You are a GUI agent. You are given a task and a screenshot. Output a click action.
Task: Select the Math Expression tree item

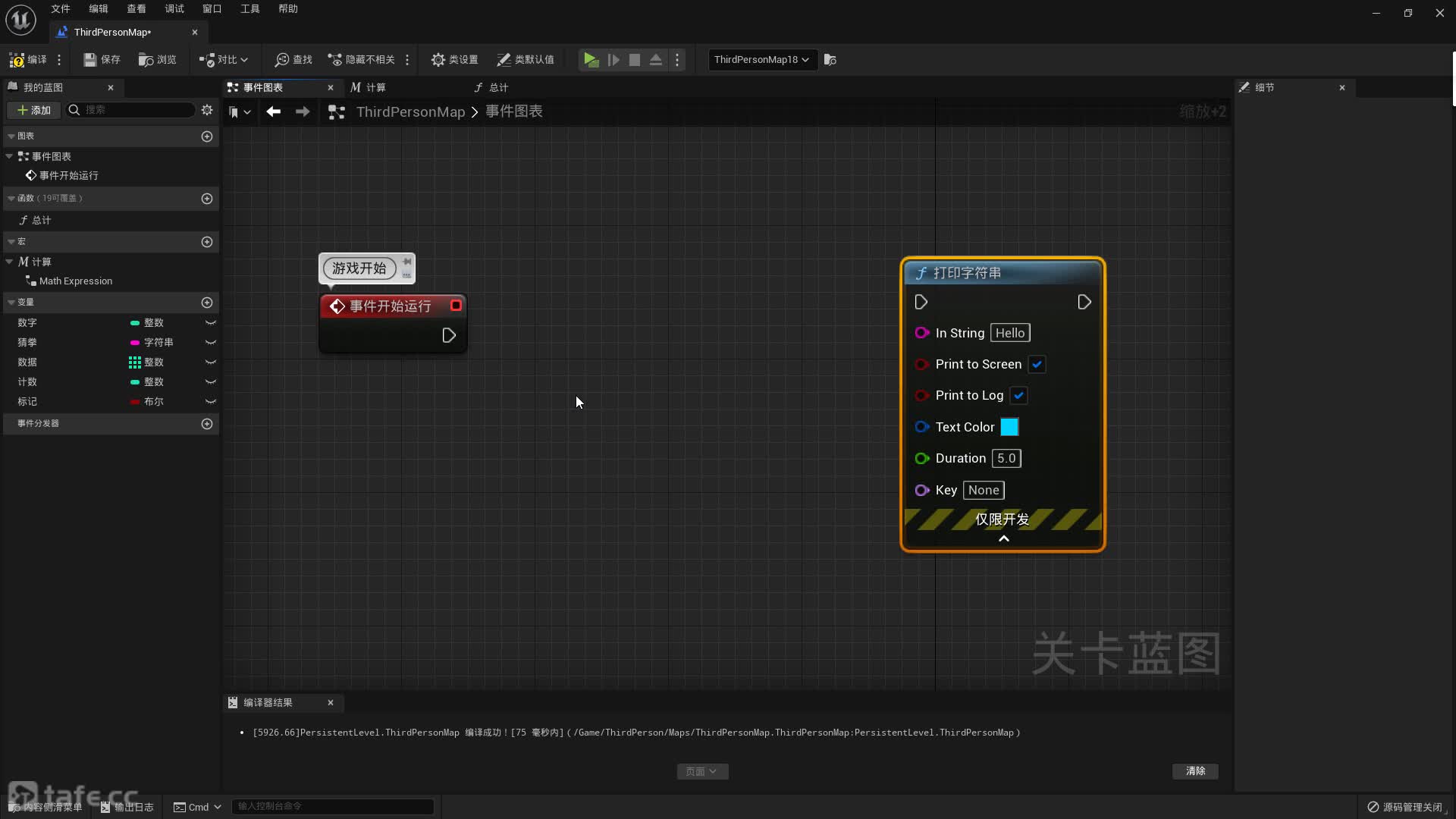[75, 281]
